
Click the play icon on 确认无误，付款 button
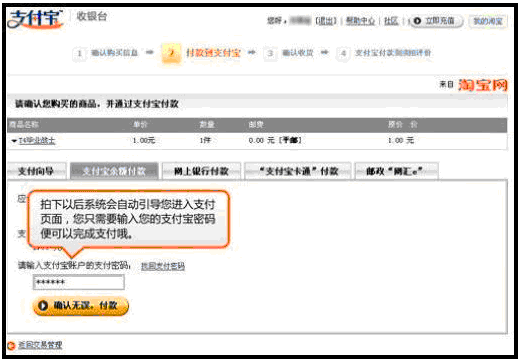click(43, 305)
